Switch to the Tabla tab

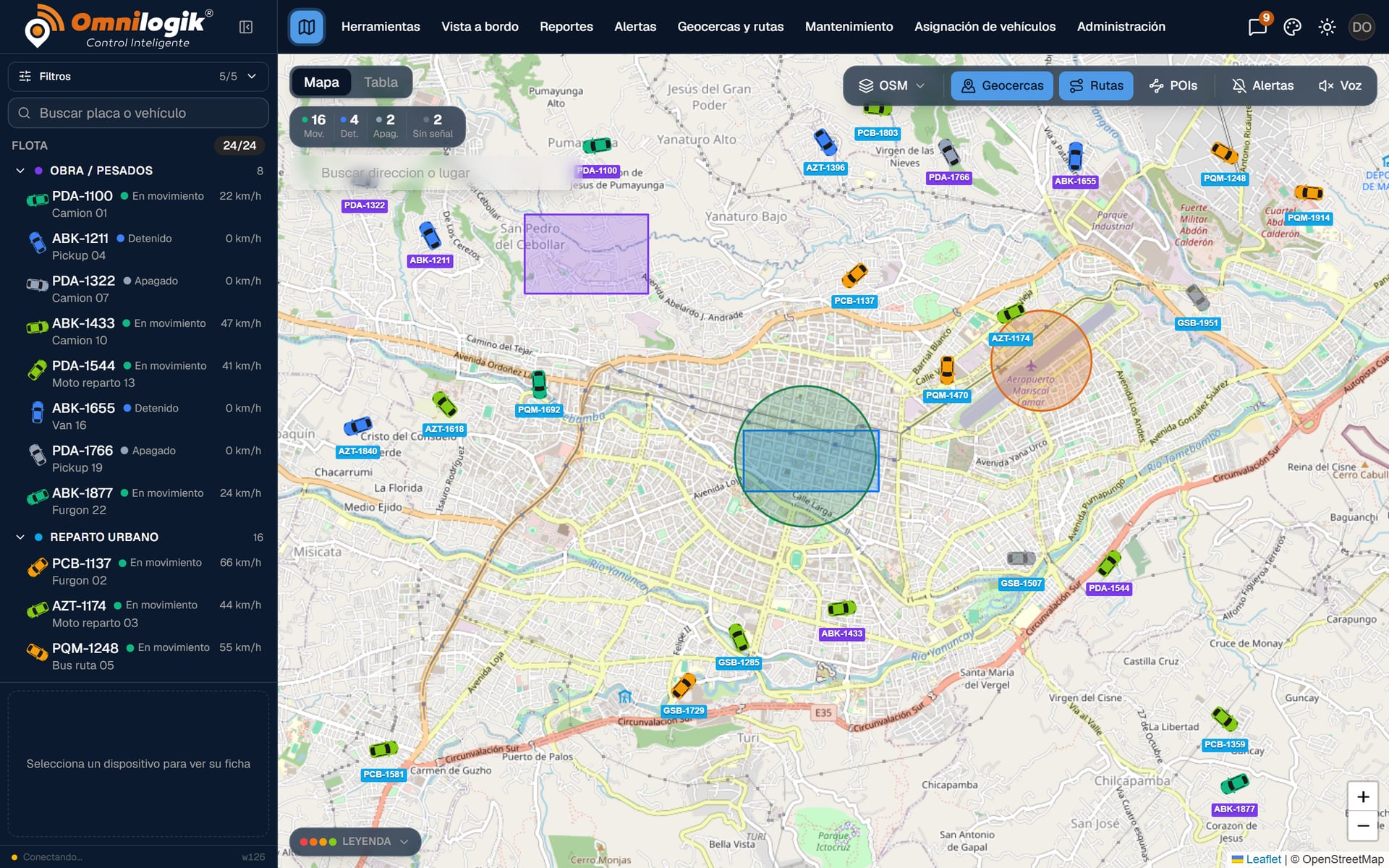(381, 82)
